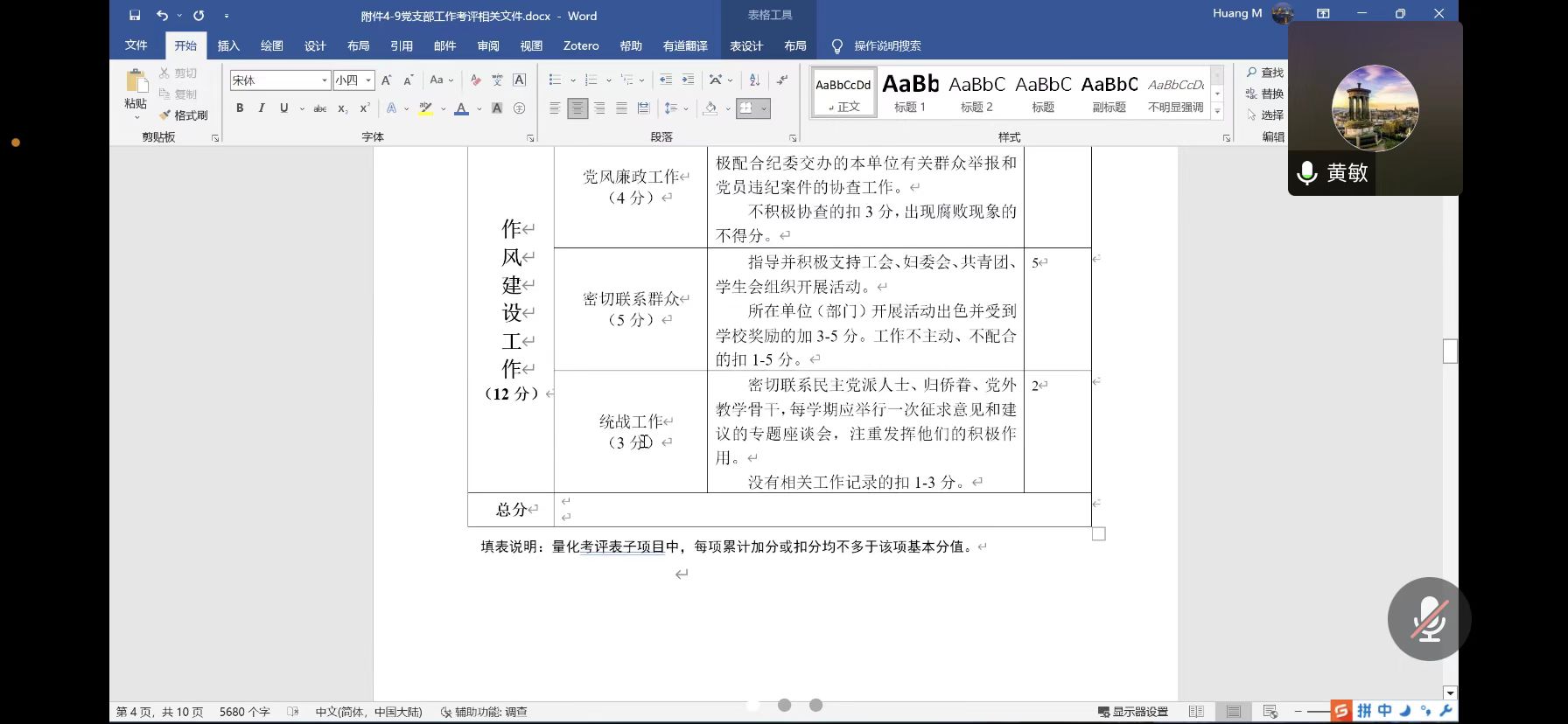The image size is (1568, 724).
Task: Switch to the 引用 (References) ribbon tab
Action: click(402, 45)
